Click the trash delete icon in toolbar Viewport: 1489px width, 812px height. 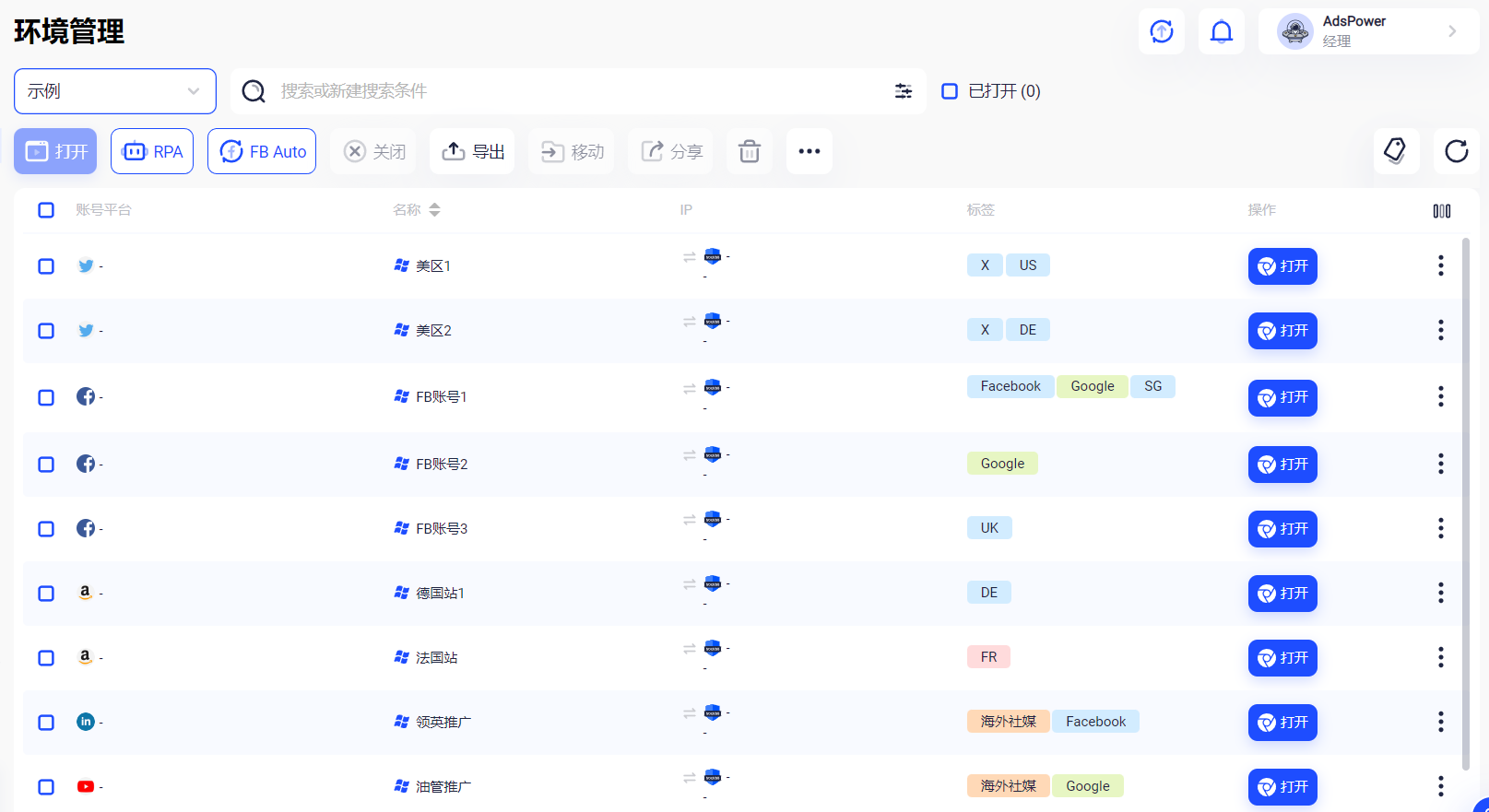tap(749, 151)
